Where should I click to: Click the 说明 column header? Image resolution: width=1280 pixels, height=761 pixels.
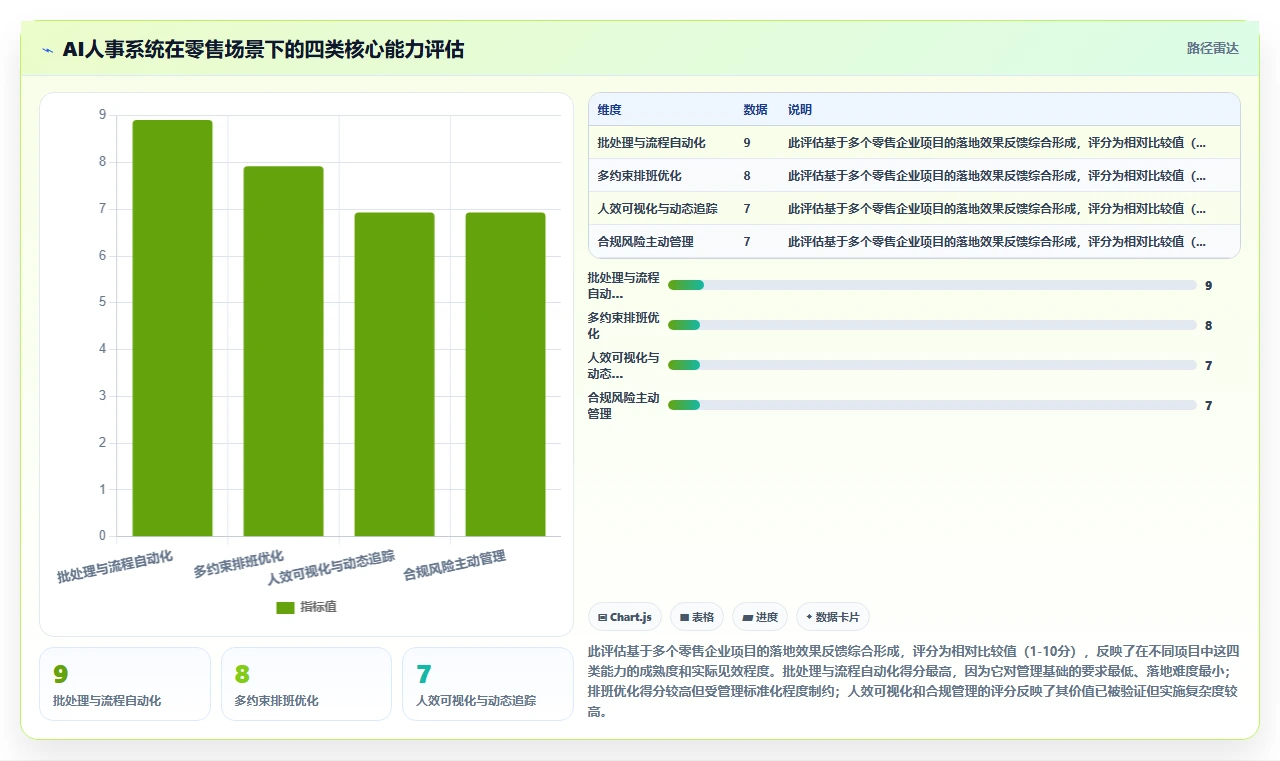point(800,110)
